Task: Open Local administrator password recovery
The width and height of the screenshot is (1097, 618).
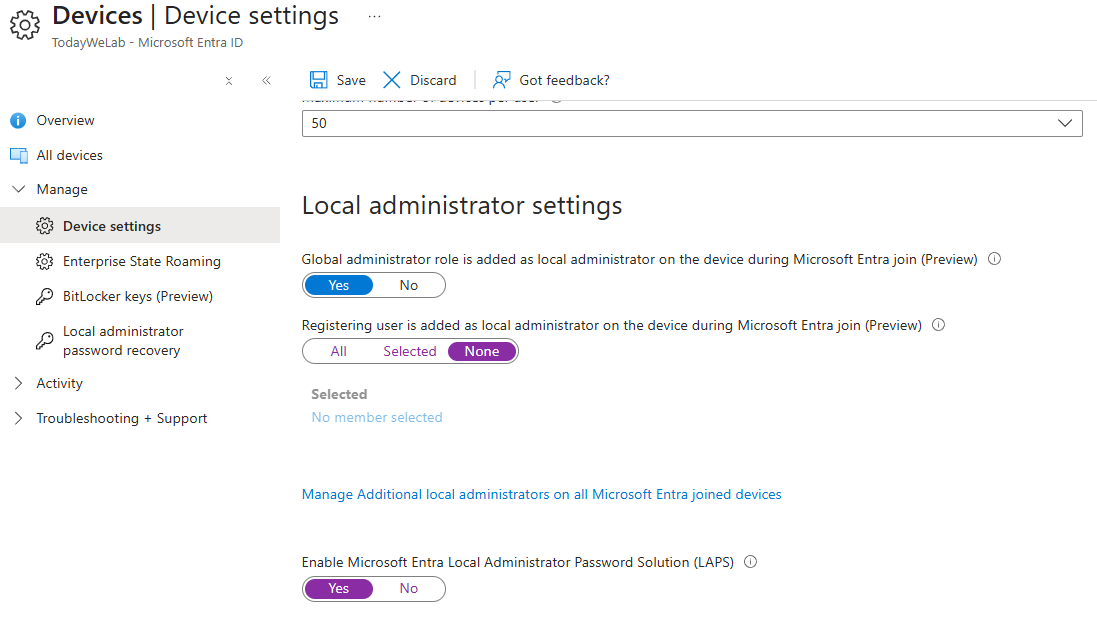Action: 122,341
